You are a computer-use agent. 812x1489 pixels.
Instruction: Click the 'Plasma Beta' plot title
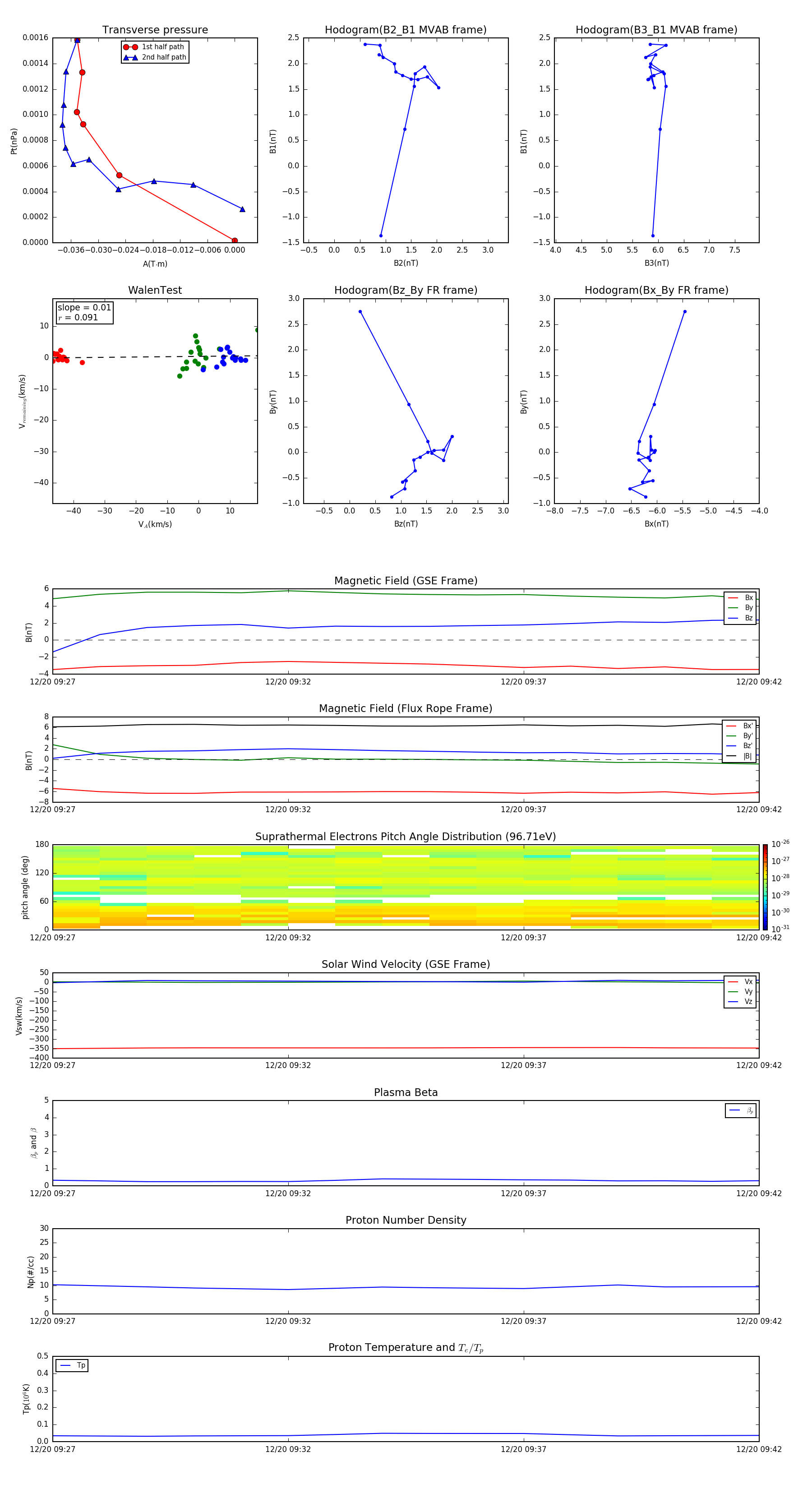[406, 1093]
